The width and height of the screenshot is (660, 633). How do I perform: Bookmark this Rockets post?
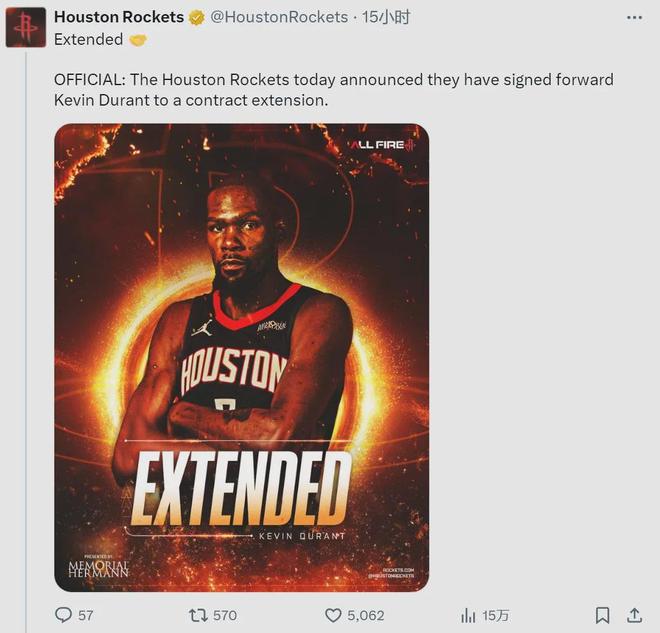point(602,615)
